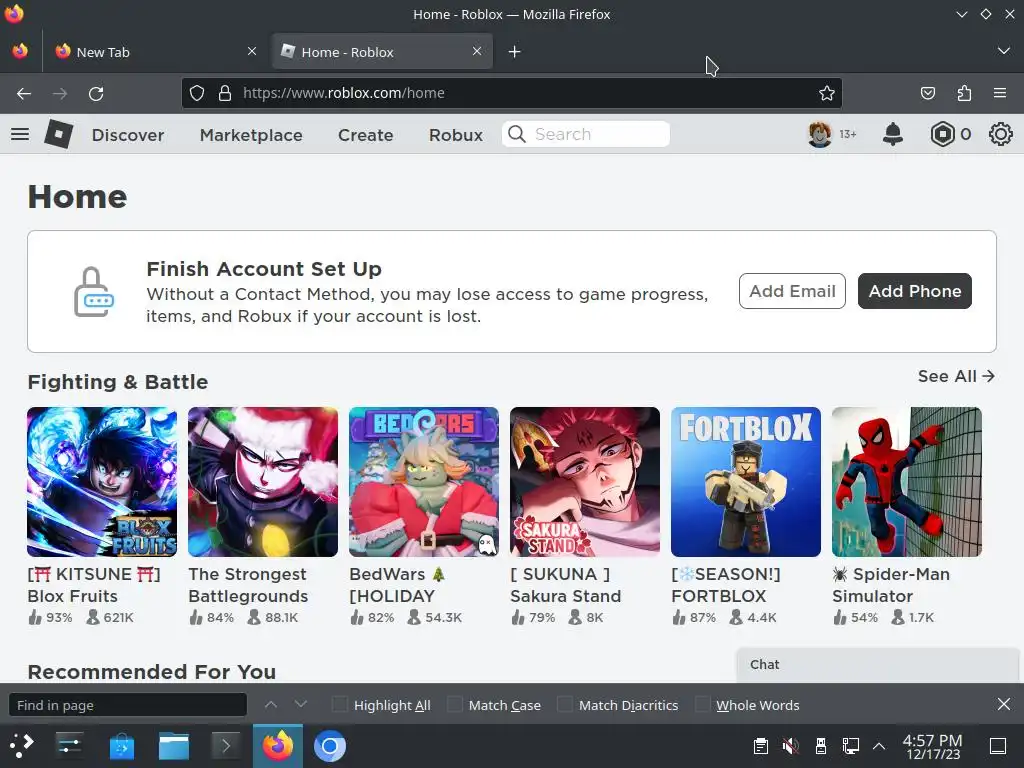Switch to the Home - Roblox tab

(382, 52)
